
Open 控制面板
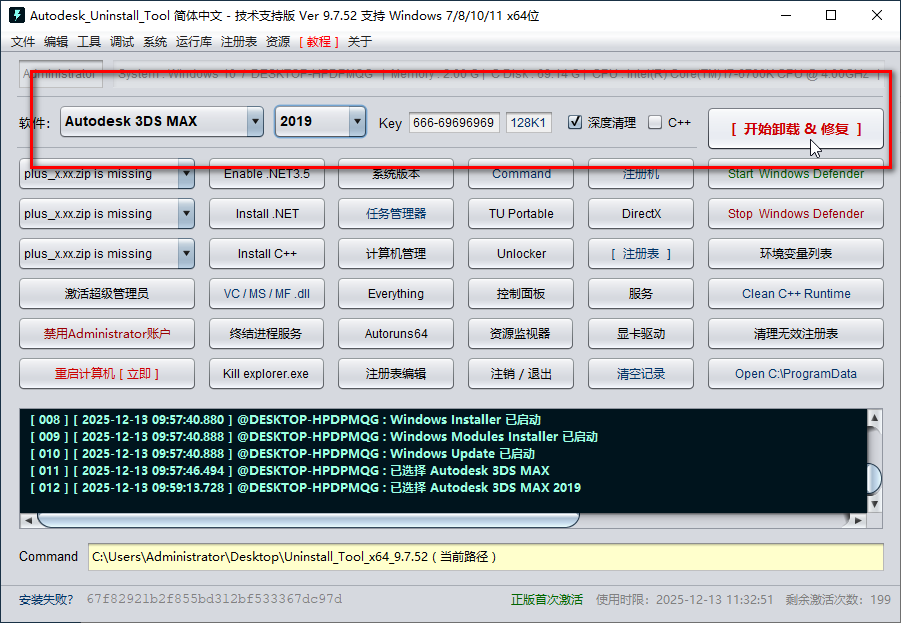click(x=521, y=294)
